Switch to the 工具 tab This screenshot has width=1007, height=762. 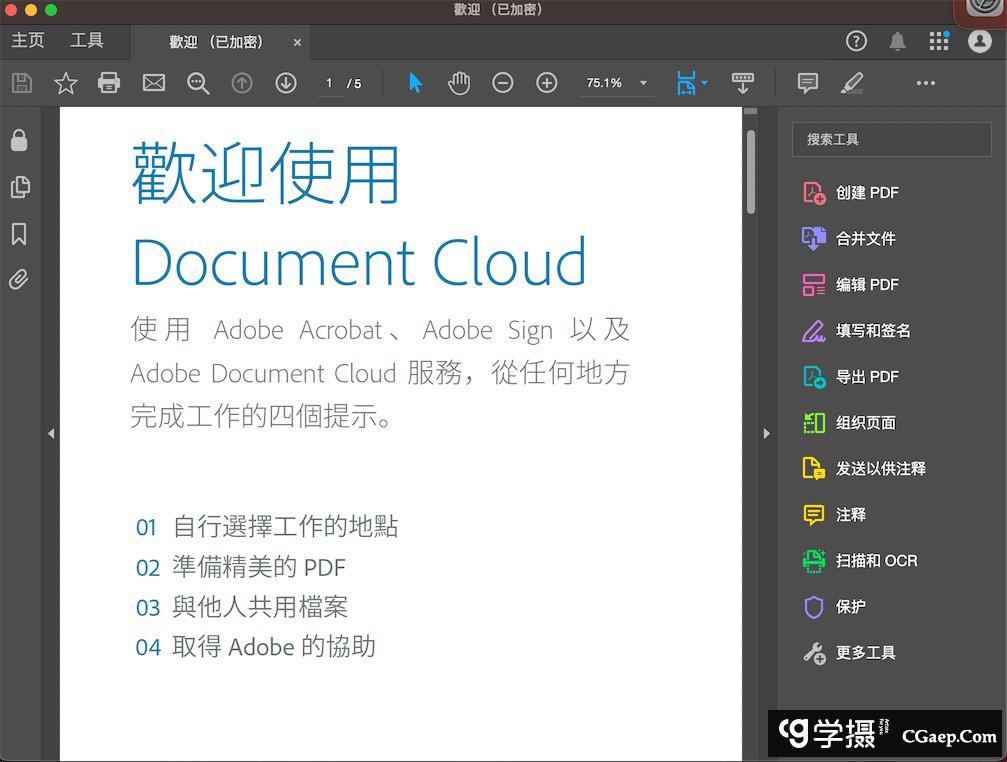point(87,41)
